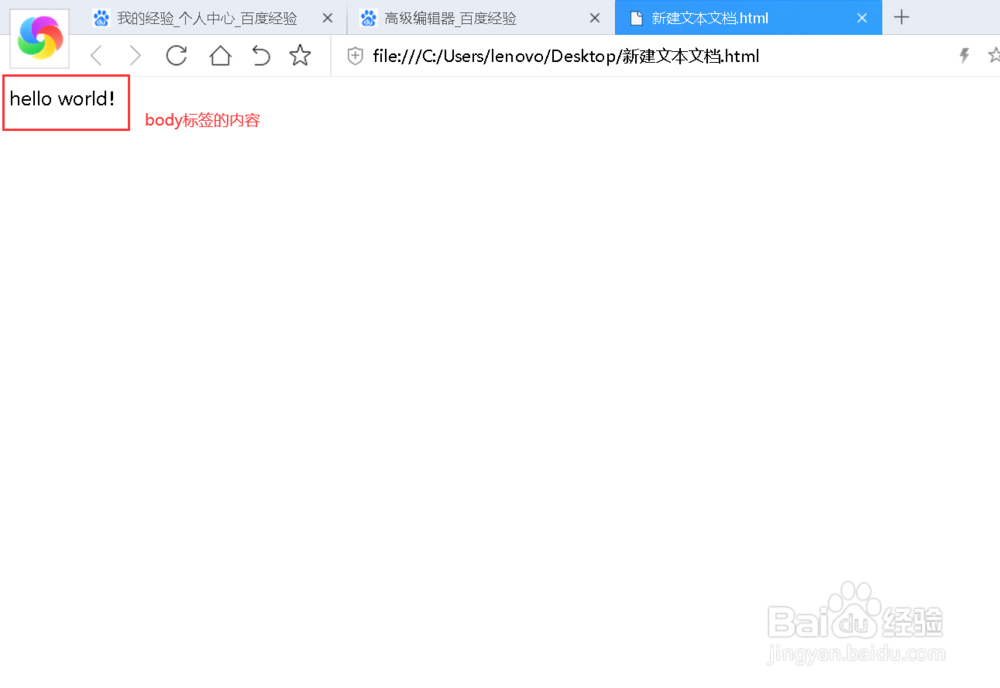Viewport: 1000px width, 688px height.
Task: Go back with the back arrow
Action: pyautogui.click(x=96, y=56)
